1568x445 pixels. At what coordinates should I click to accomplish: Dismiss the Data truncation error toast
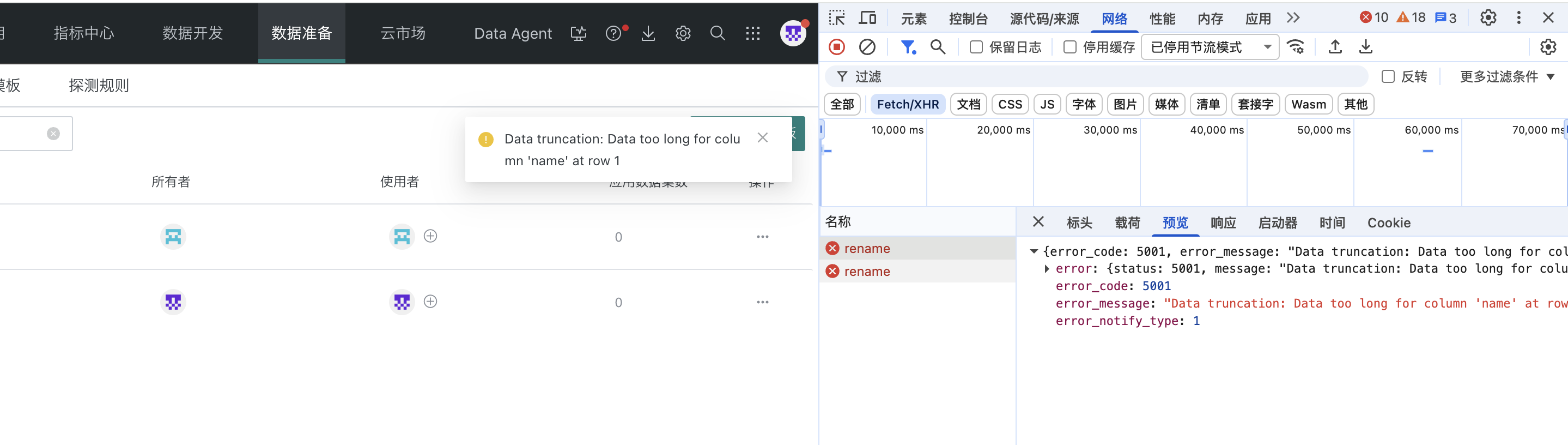(762, 138)
